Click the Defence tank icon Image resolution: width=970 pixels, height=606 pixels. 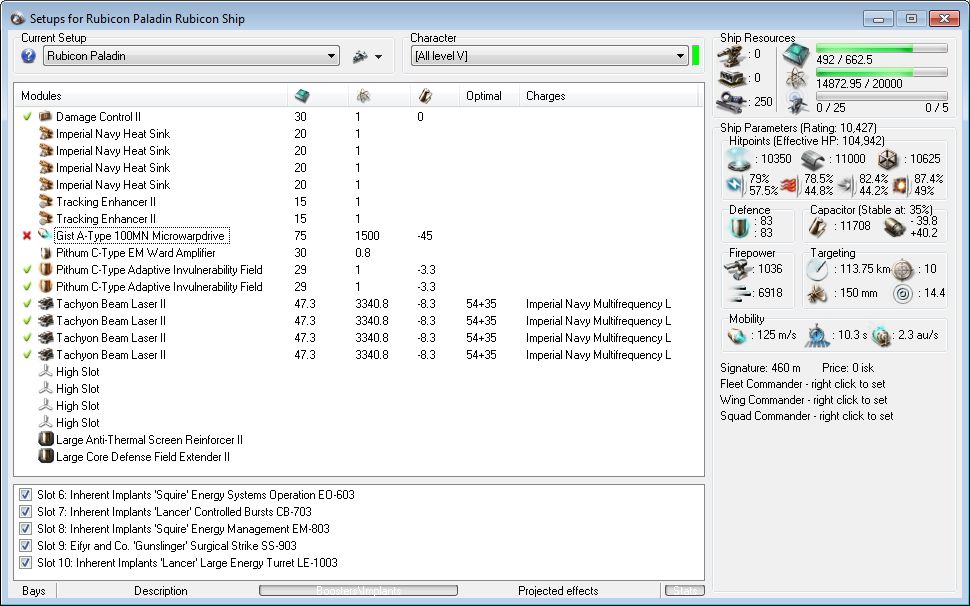739,227
